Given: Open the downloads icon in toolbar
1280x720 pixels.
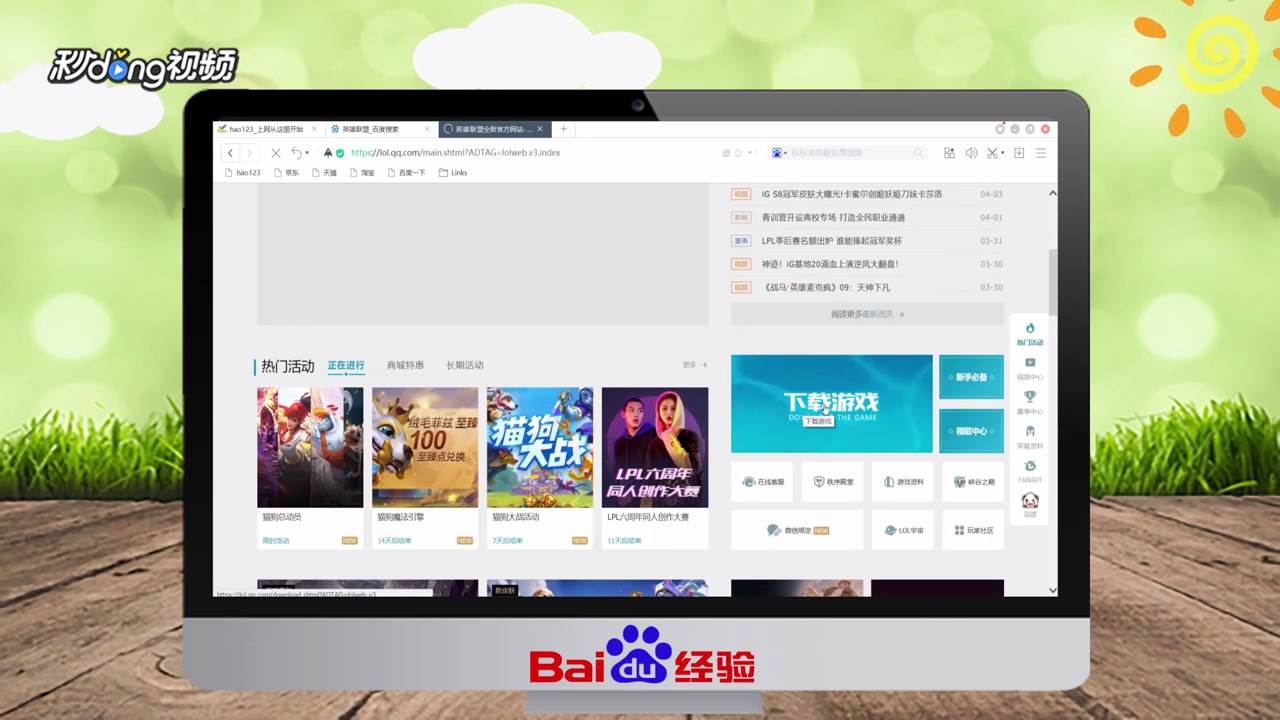Looking at the screenshot, I should click(x=1019, y=153).
